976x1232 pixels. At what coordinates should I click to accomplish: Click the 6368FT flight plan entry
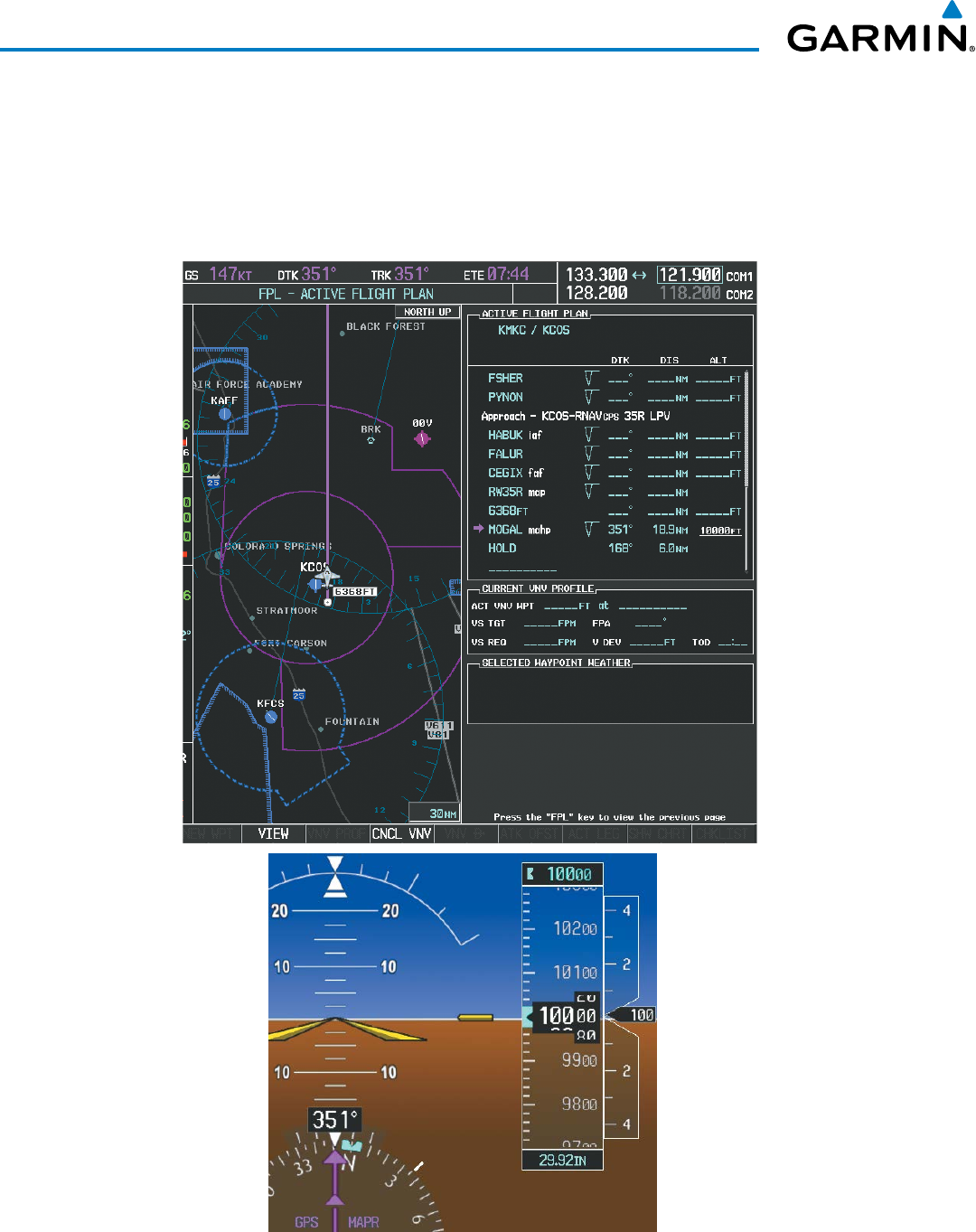[508, 511]
